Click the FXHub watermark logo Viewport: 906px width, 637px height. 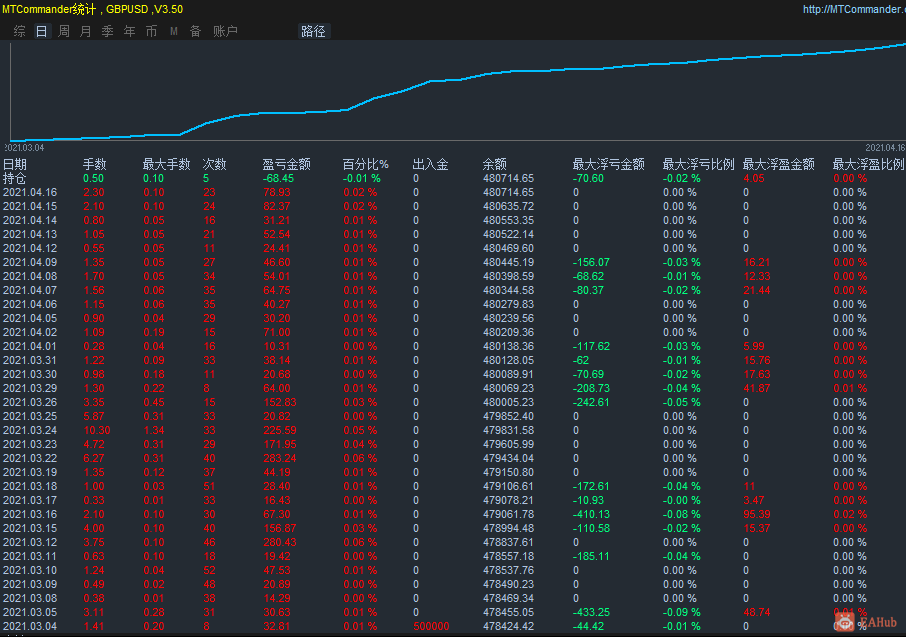click(x=868, y=622)
